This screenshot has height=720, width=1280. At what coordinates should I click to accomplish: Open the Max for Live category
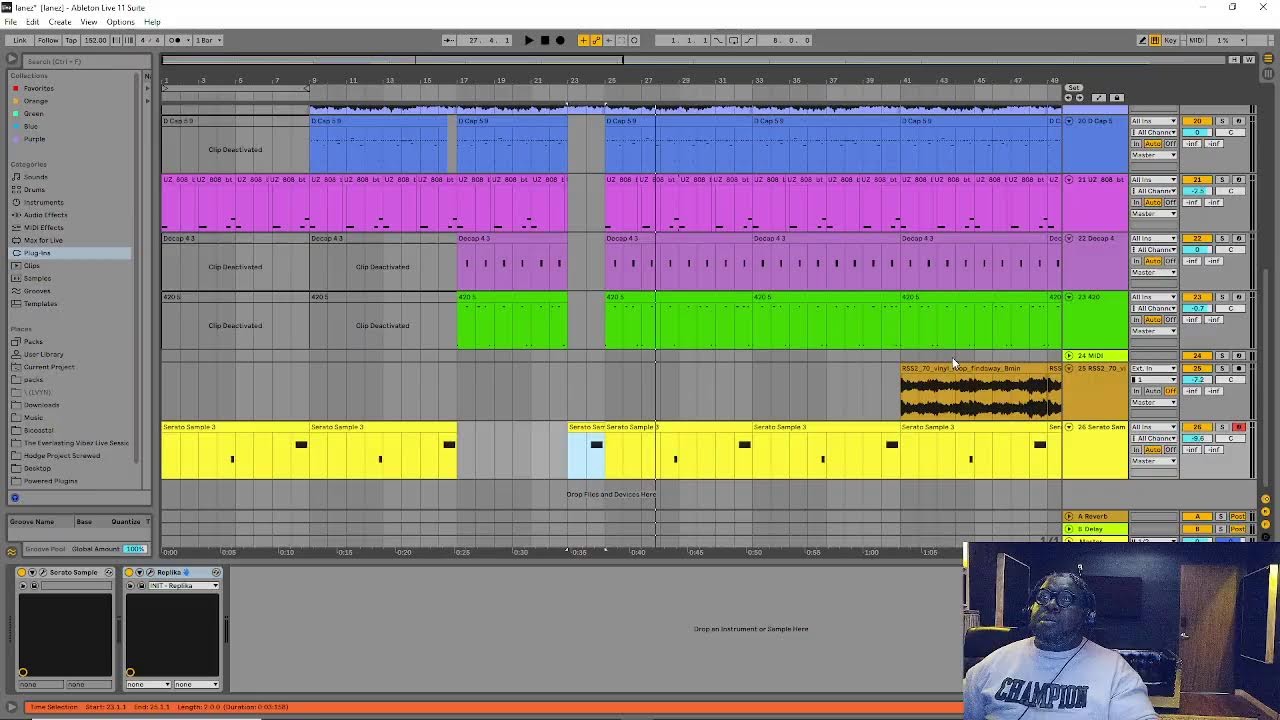point(43,240)
